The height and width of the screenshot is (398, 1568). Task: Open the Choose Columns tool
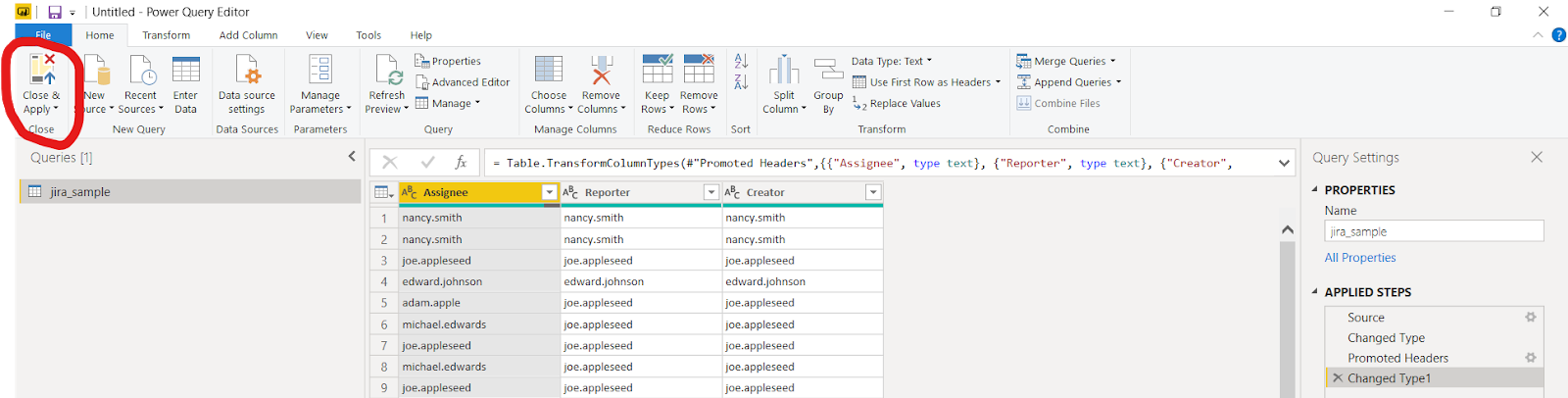pyautogui.click(x=548, y=71)
